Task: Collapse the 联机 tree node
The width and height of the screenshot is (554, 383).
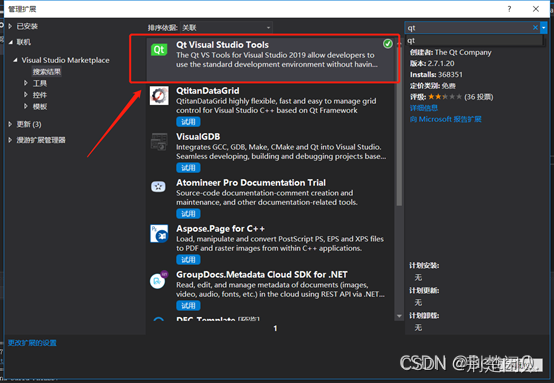Action: click(x=11, y=42)
